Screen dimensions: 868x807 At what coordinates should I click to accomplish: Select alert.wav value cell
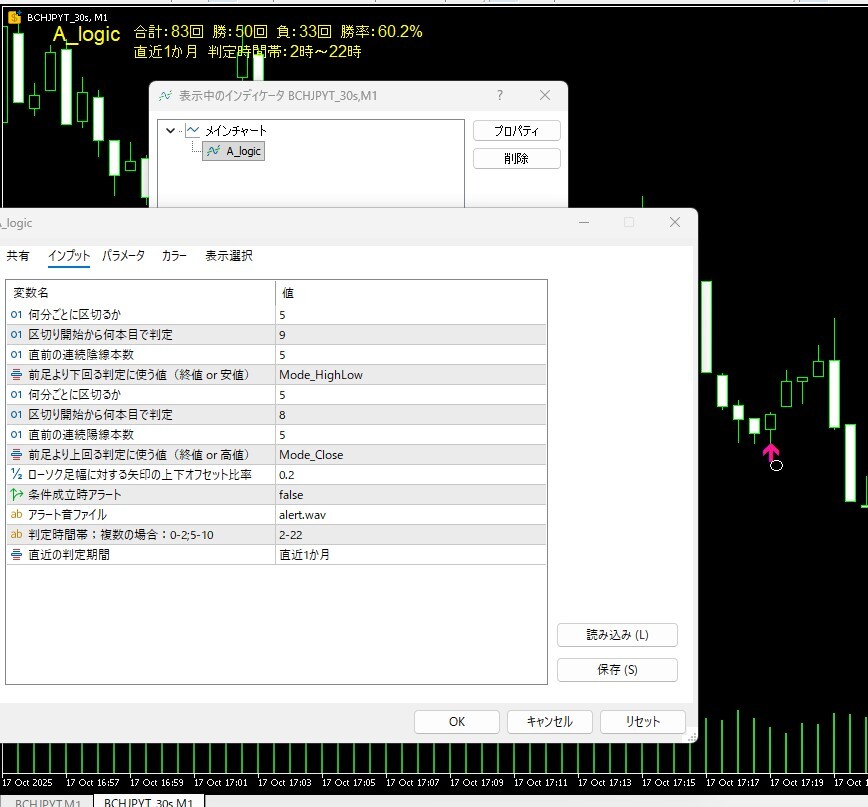pyautogui.click(x=410, y=514)
